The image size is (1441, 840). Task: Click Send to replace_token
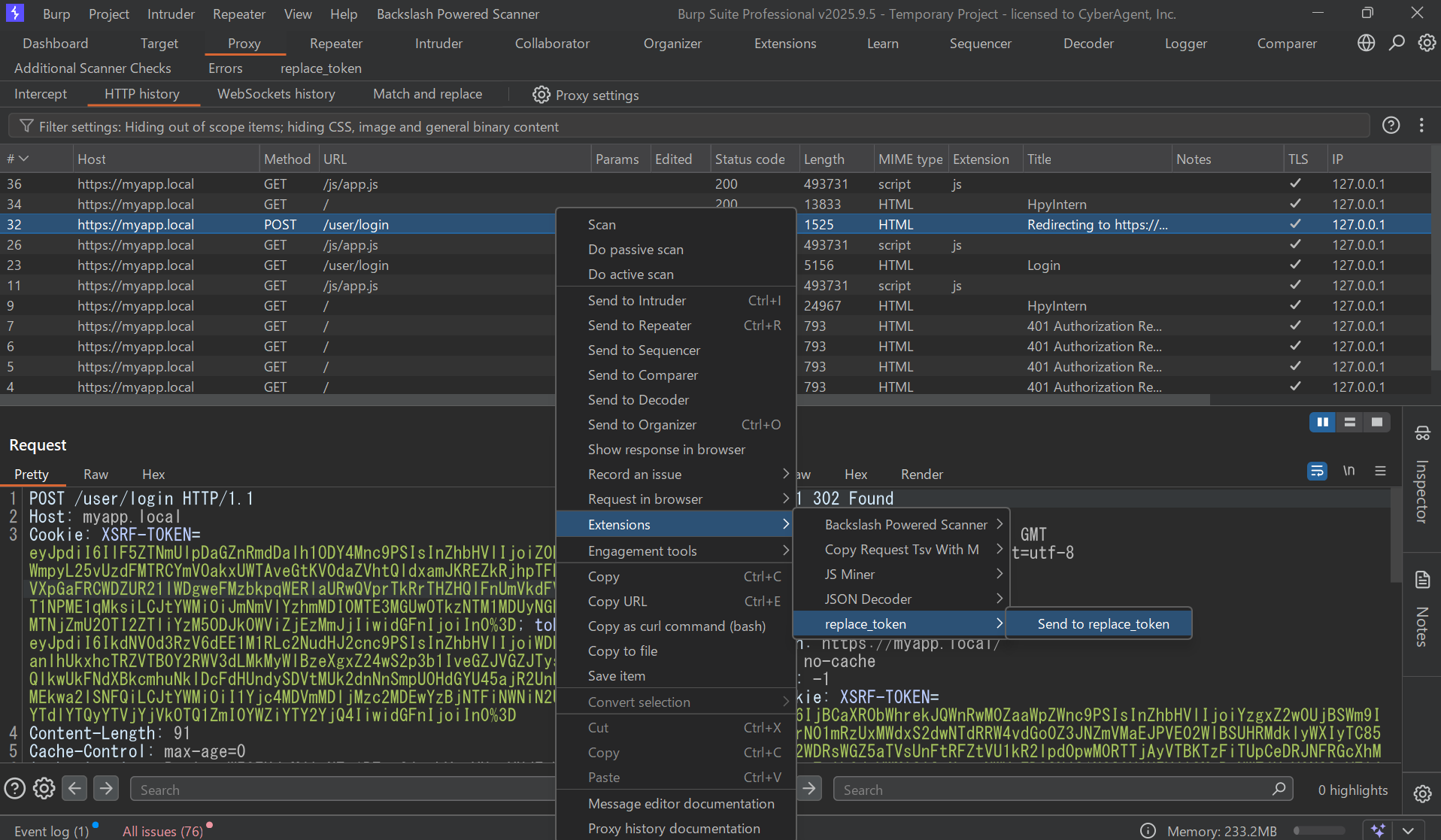[1103, 624]
